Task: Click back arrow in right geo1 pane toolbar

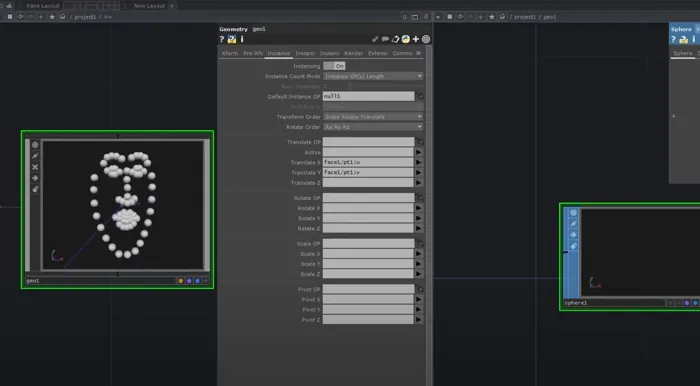Action: [x=460, y=17]
